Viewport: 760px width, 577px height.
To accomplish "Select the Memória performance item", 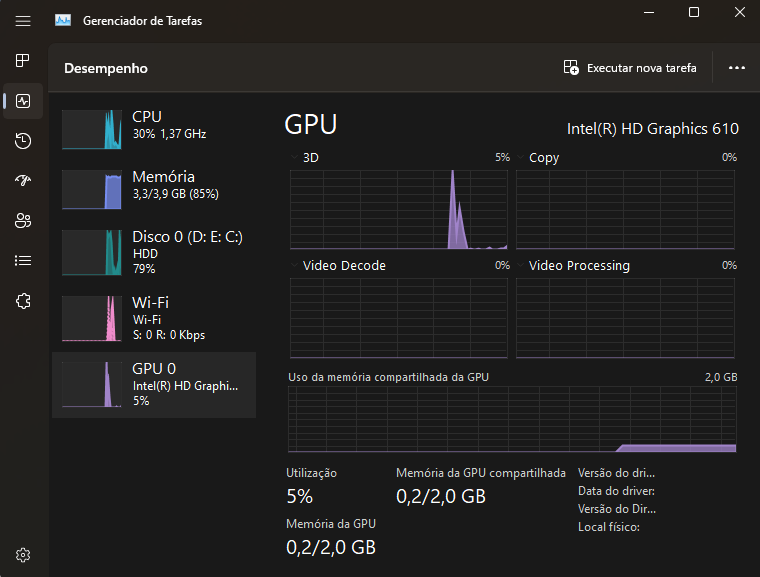I will [154, 189].
